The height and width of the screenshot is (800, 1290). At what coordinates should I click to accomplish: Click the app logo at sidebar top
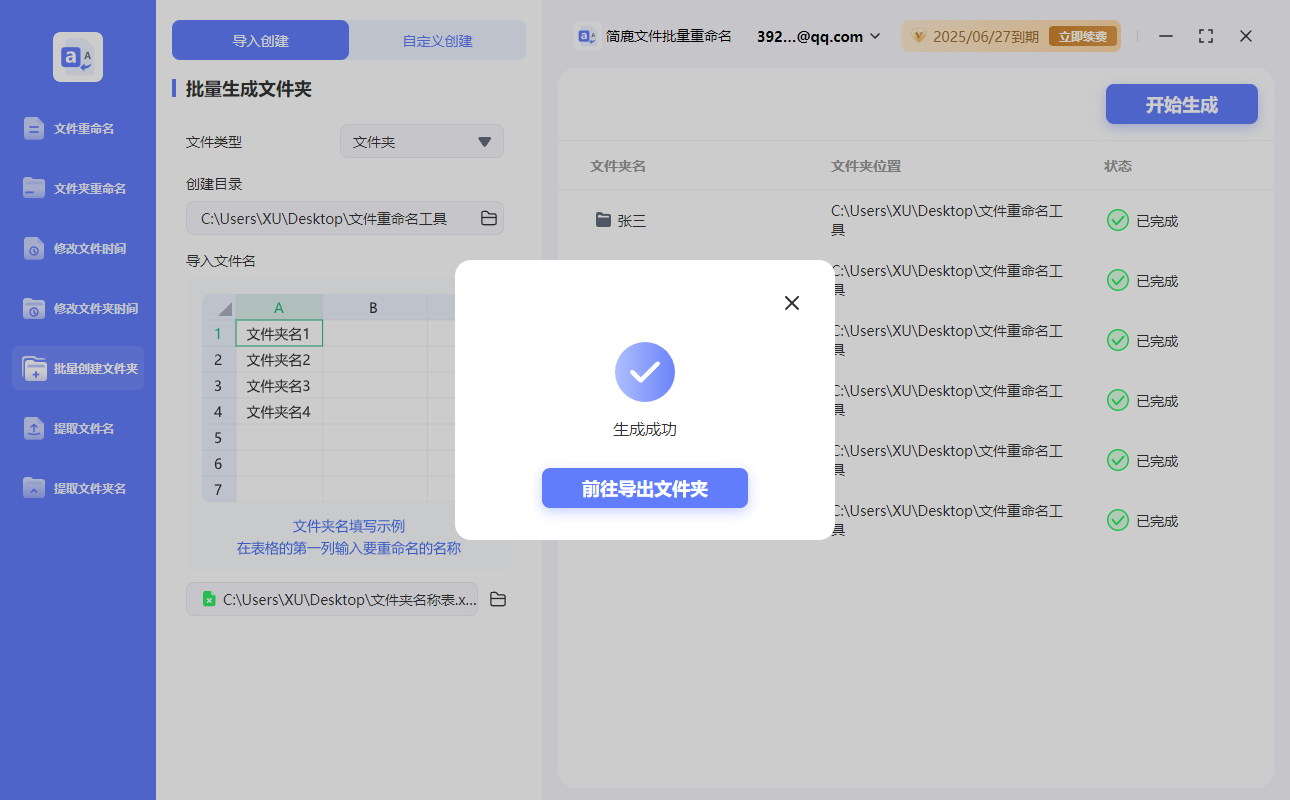77,57
